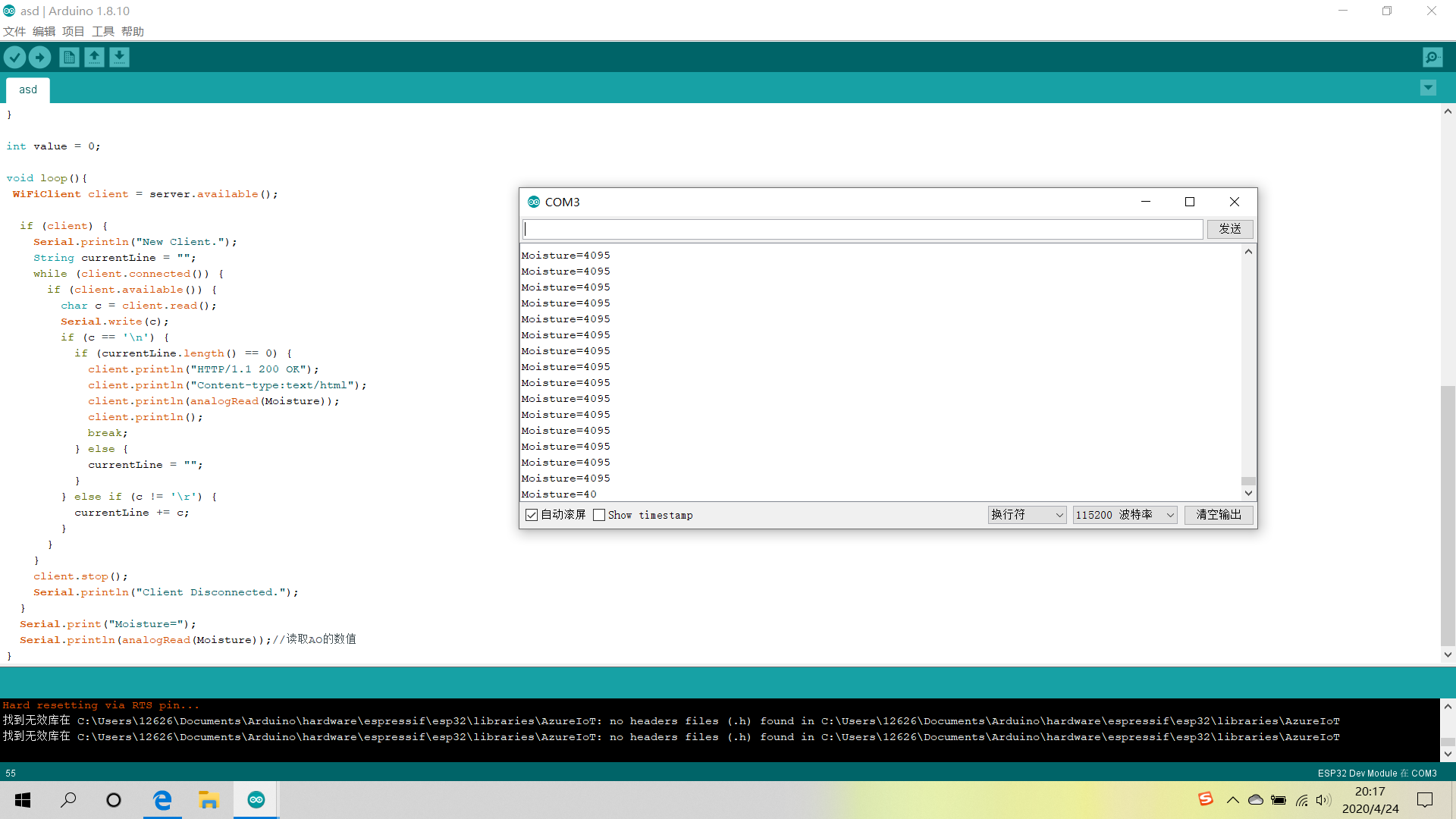The image size is (1456, 819).
Task: Minimize the COM3 serial monitor window
Action: (x=1146, y=202)
